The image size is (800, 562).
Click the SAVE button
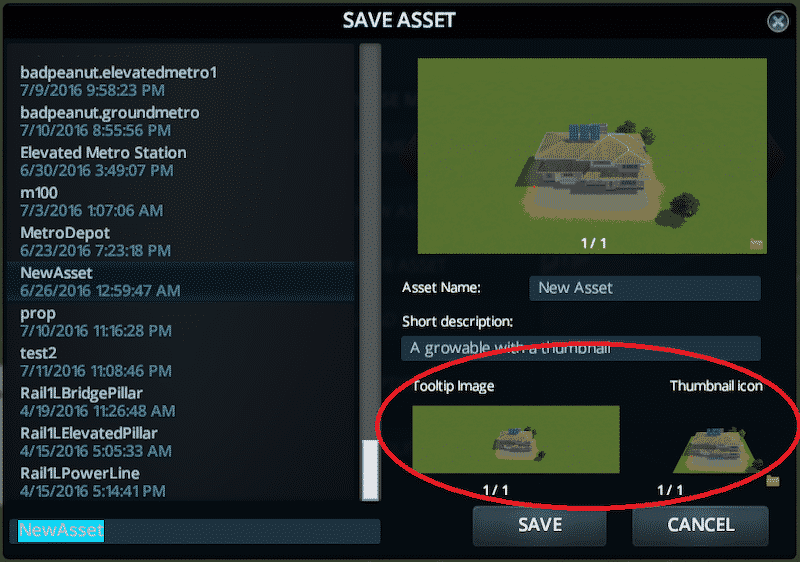click(x=540, y=525)
